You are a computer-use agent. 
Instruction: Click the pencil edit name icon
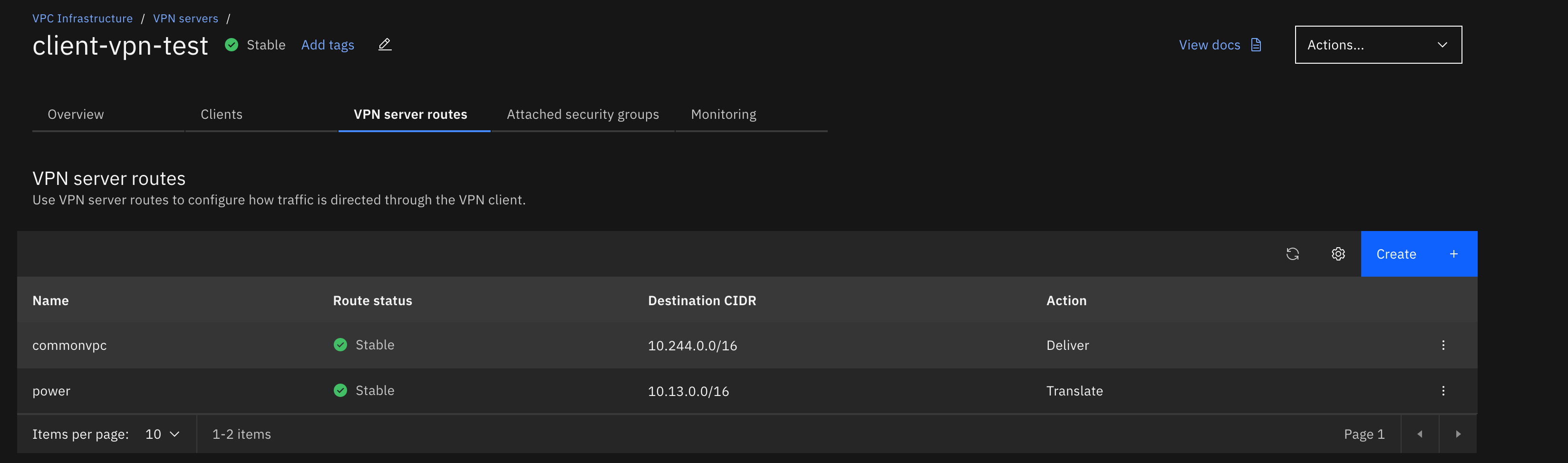click(x=385, y=45)
